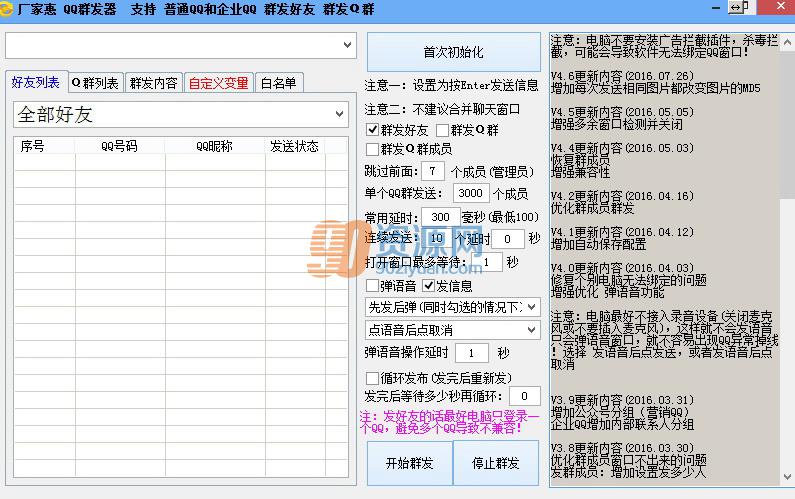Image resolution: width=795 pixels, height=499 pixels.
Task: Click the changelog scrollbar down arrow
Action: (787, 477)
